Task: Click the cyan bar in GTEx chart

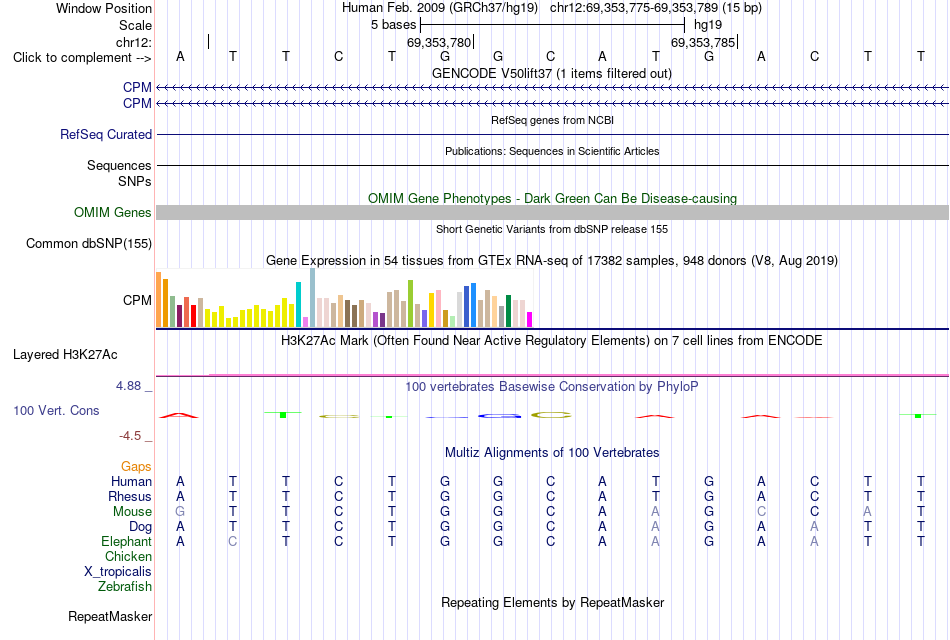Action: (x=299, y=304)
